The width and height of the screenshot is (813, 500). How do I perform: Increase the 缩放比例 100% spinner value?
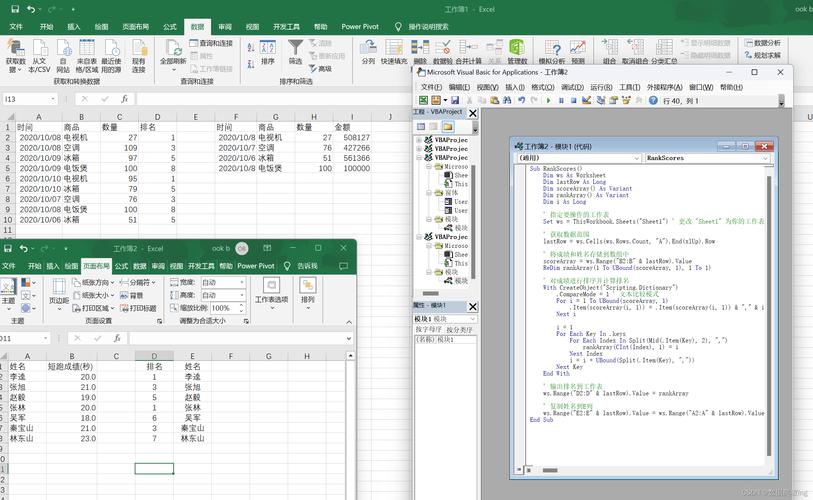click(242, 305)
